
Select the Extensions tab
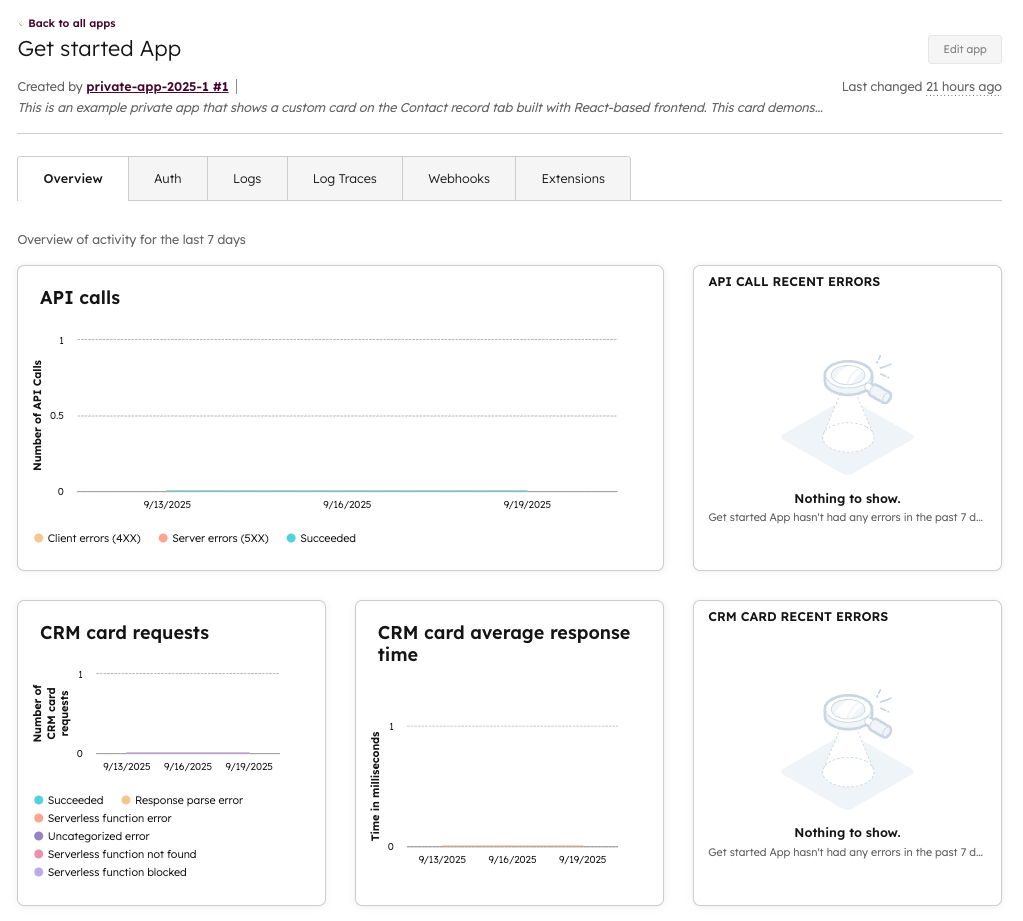pos(573,179)
